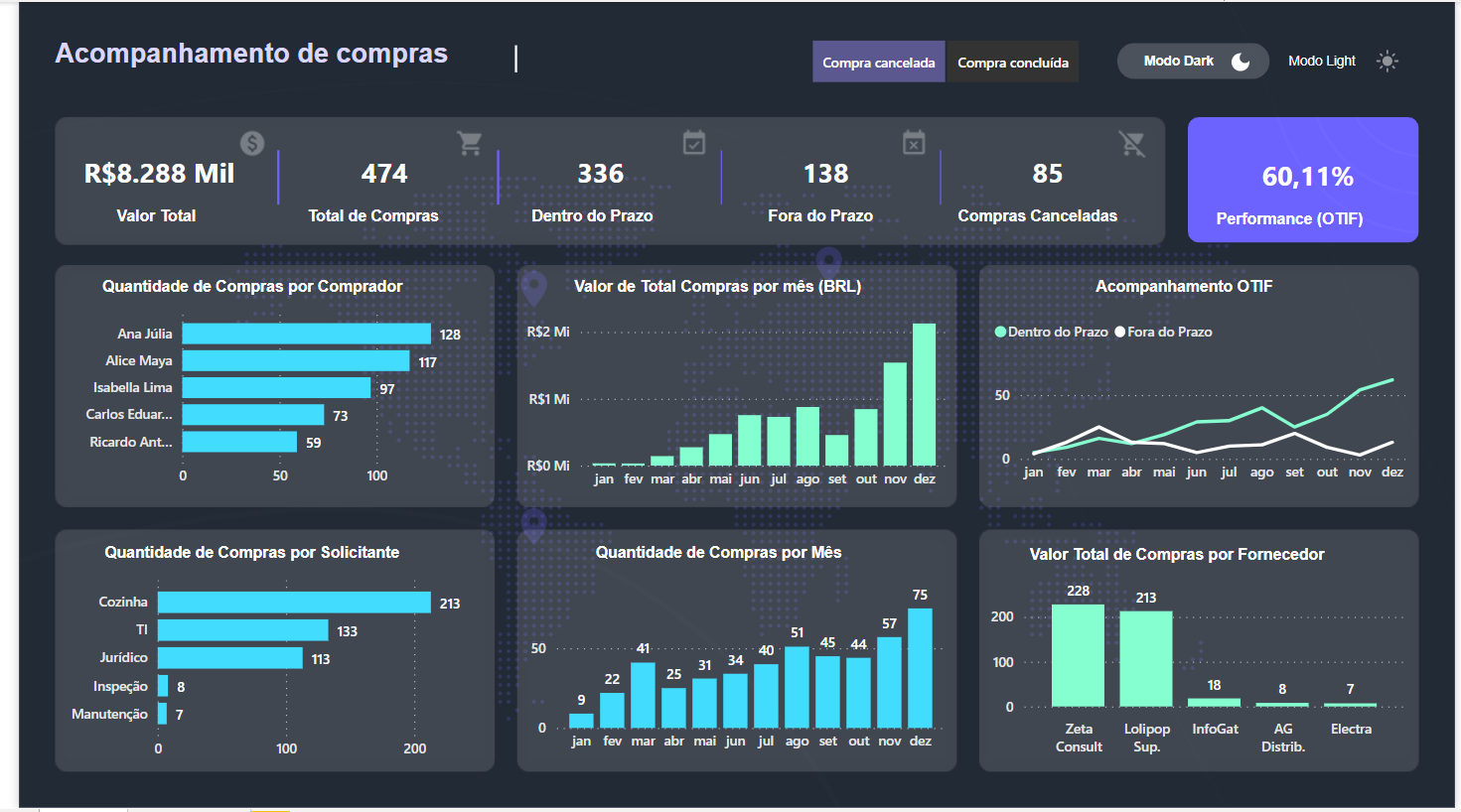Select the Lolipop Sup. bar showing 213
Screen dimensions: 1461x812
click(x=1146, y=659)
